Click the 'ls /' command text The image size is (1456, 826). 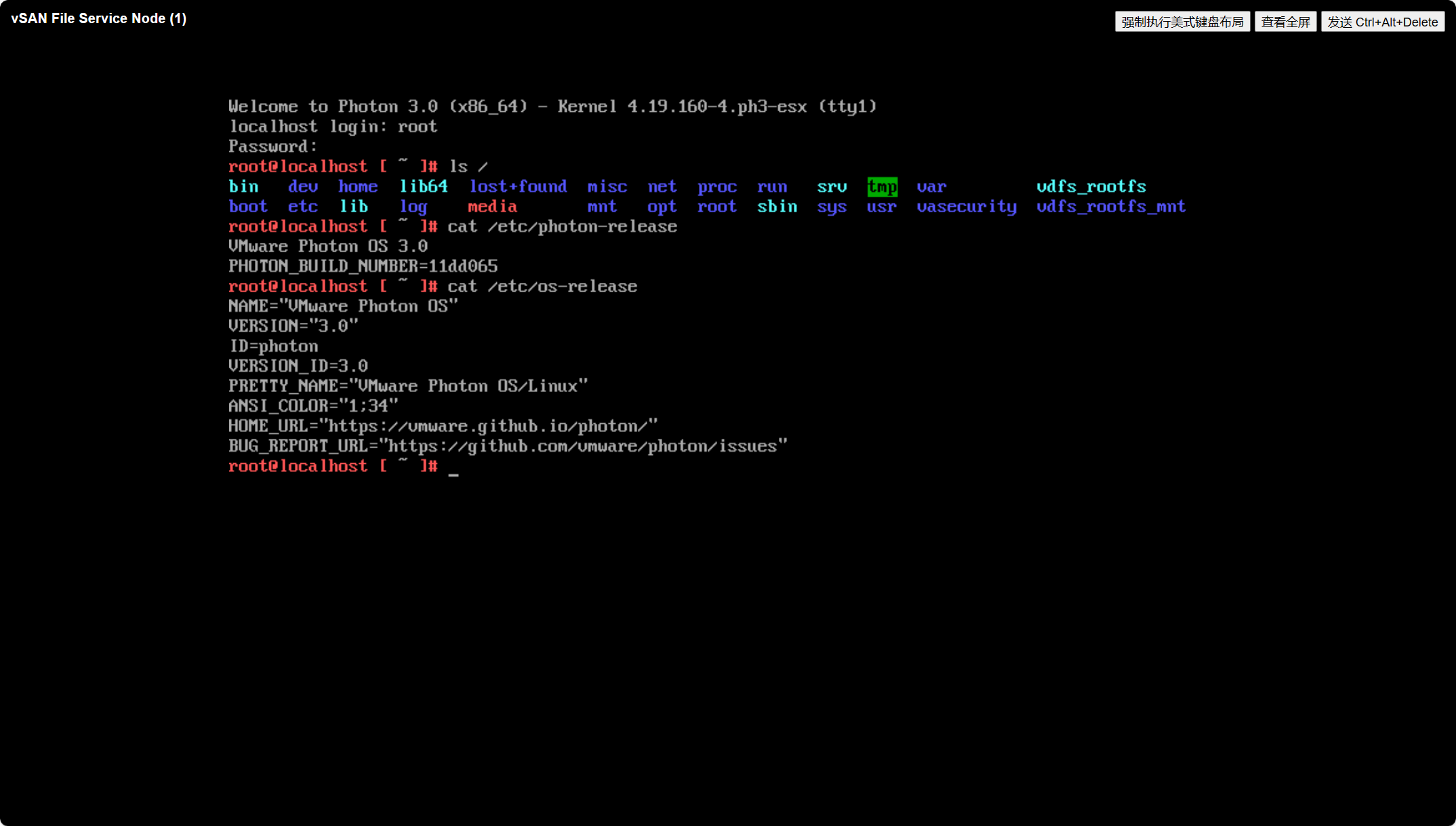pyautogui.click(x=468, y=167)
